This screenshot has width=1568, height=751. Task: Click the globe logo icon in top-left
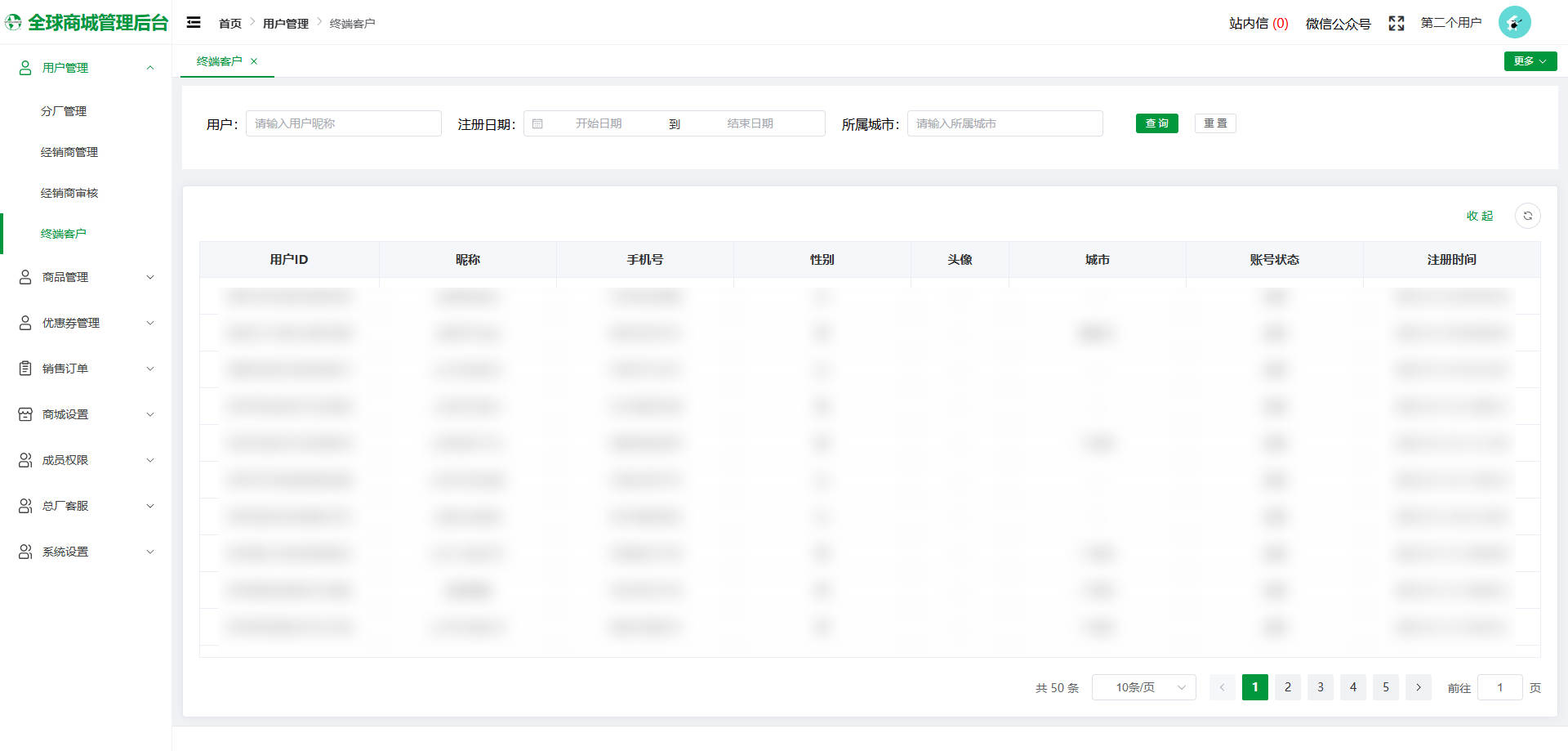coord(13,22)
